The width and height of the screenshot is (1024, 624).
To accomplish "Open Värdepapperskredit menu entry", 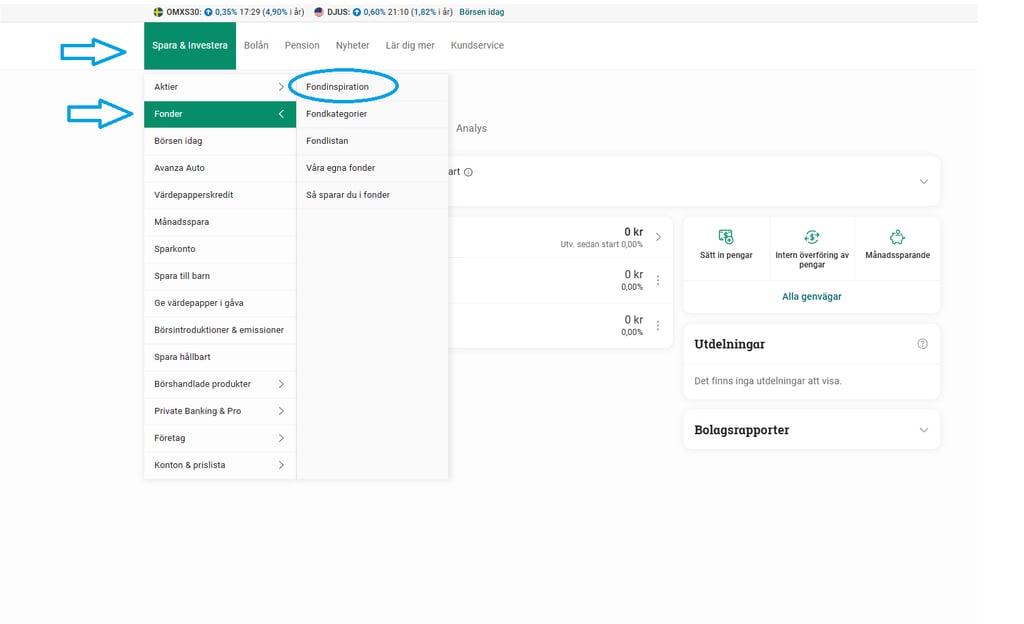I will pyautogui.click(x=220, y=195).
